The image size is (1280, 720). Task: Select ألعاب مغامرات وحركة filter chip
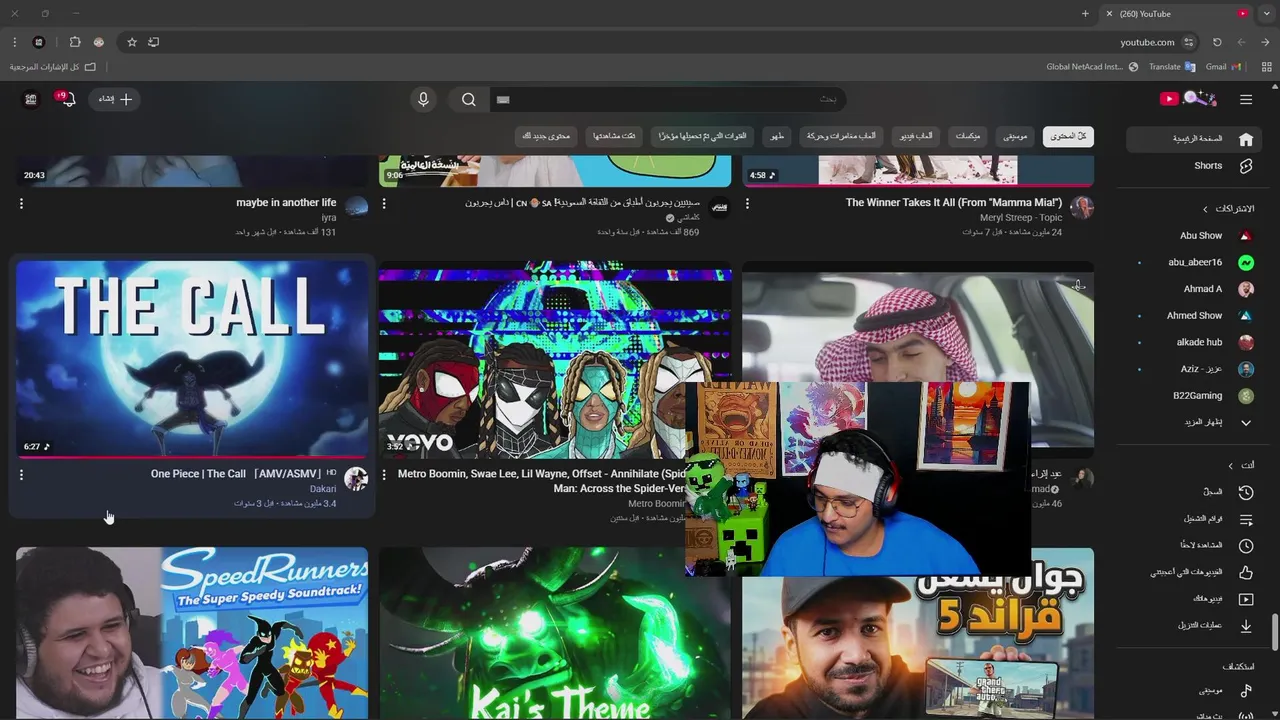tap(841, 136)
